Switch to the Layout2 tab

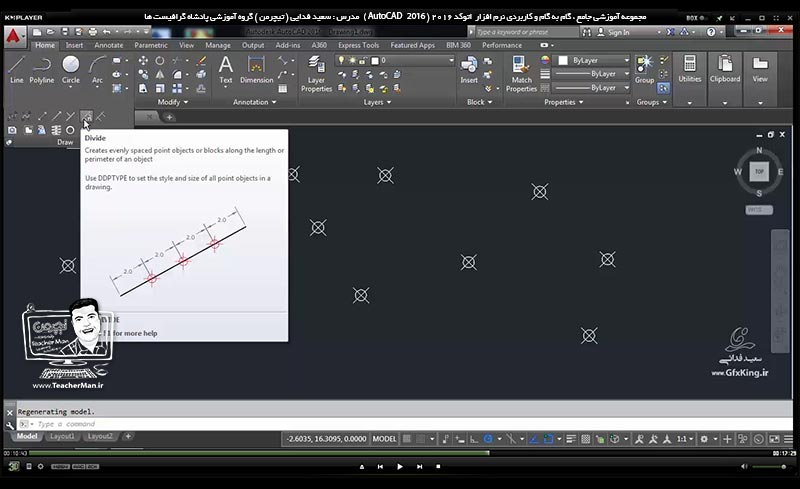coord(100,436)
